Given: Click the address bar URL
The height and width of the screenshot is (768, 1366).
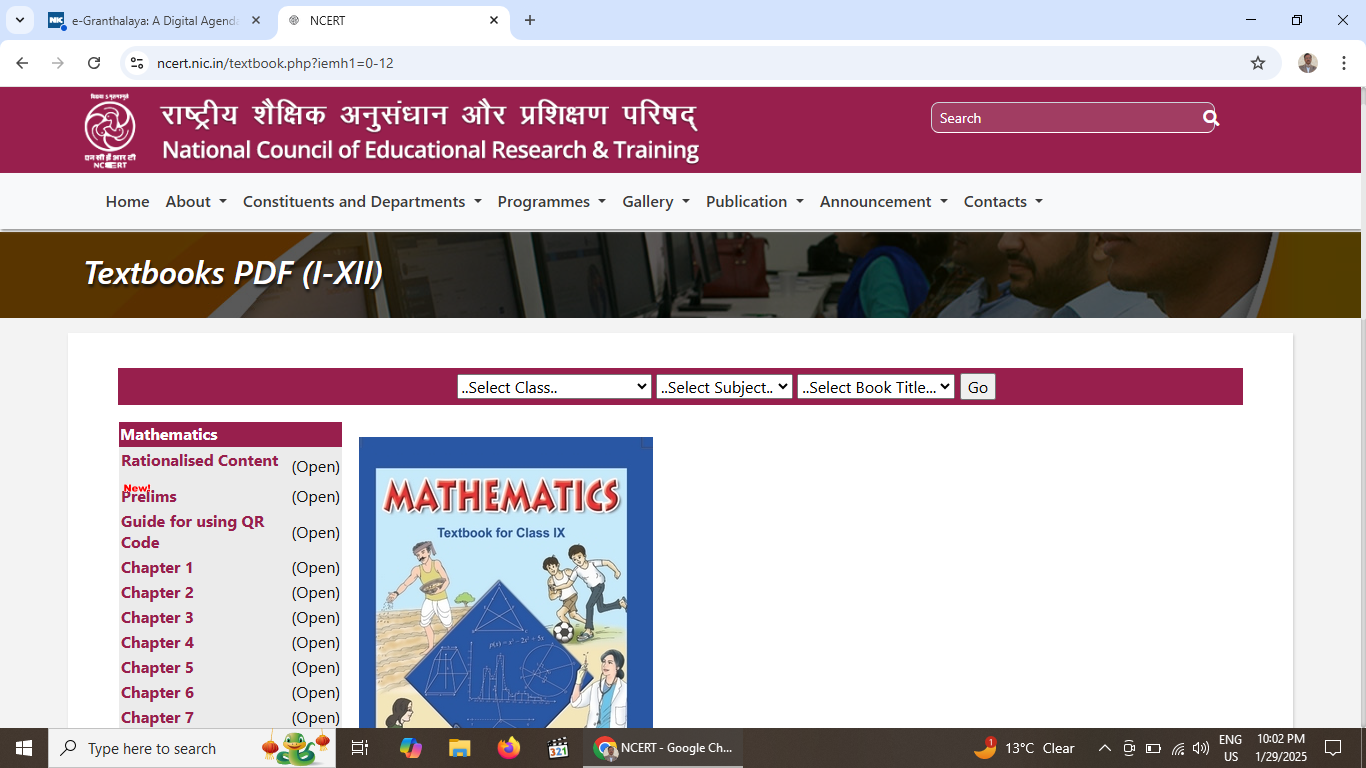Looking at the screenshot, I should pos(275,63).
